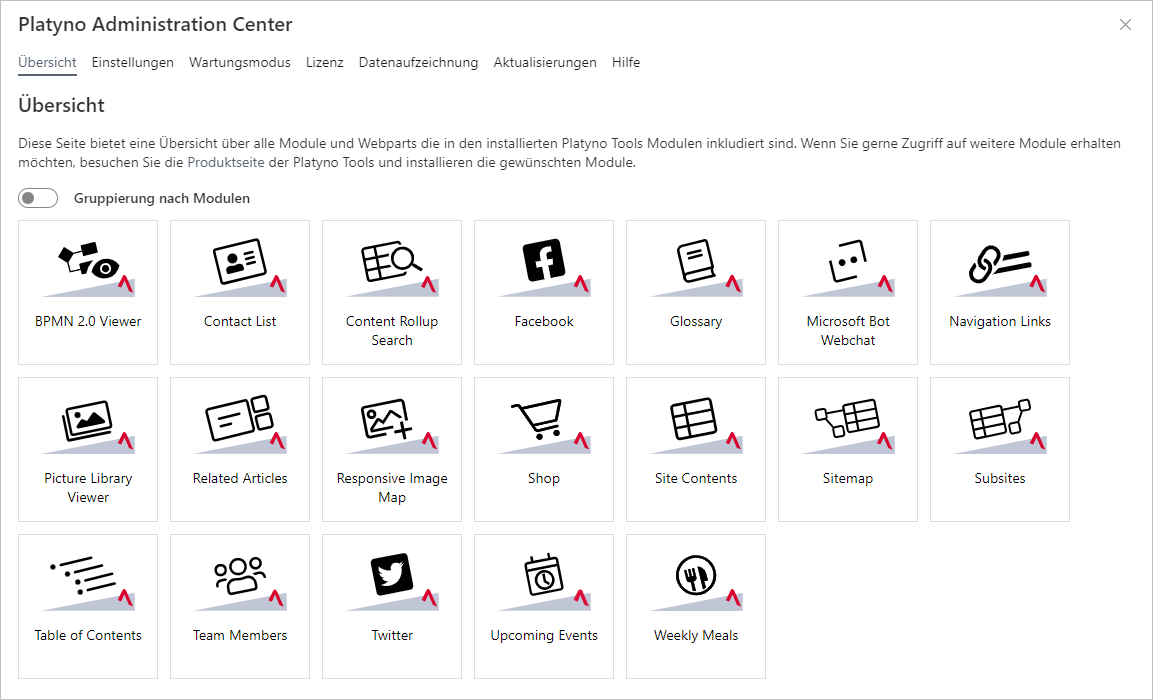Click the Weekly Meals plate icon
The width and height of the screenshot is (1153, 700).
[696, 581]
